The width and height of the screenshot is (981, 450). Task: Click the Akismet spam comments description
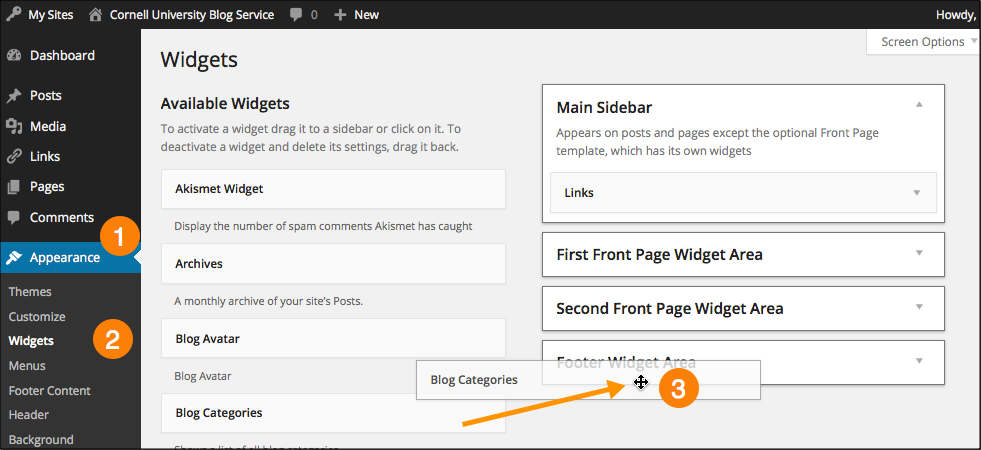[x=323, y=226]
